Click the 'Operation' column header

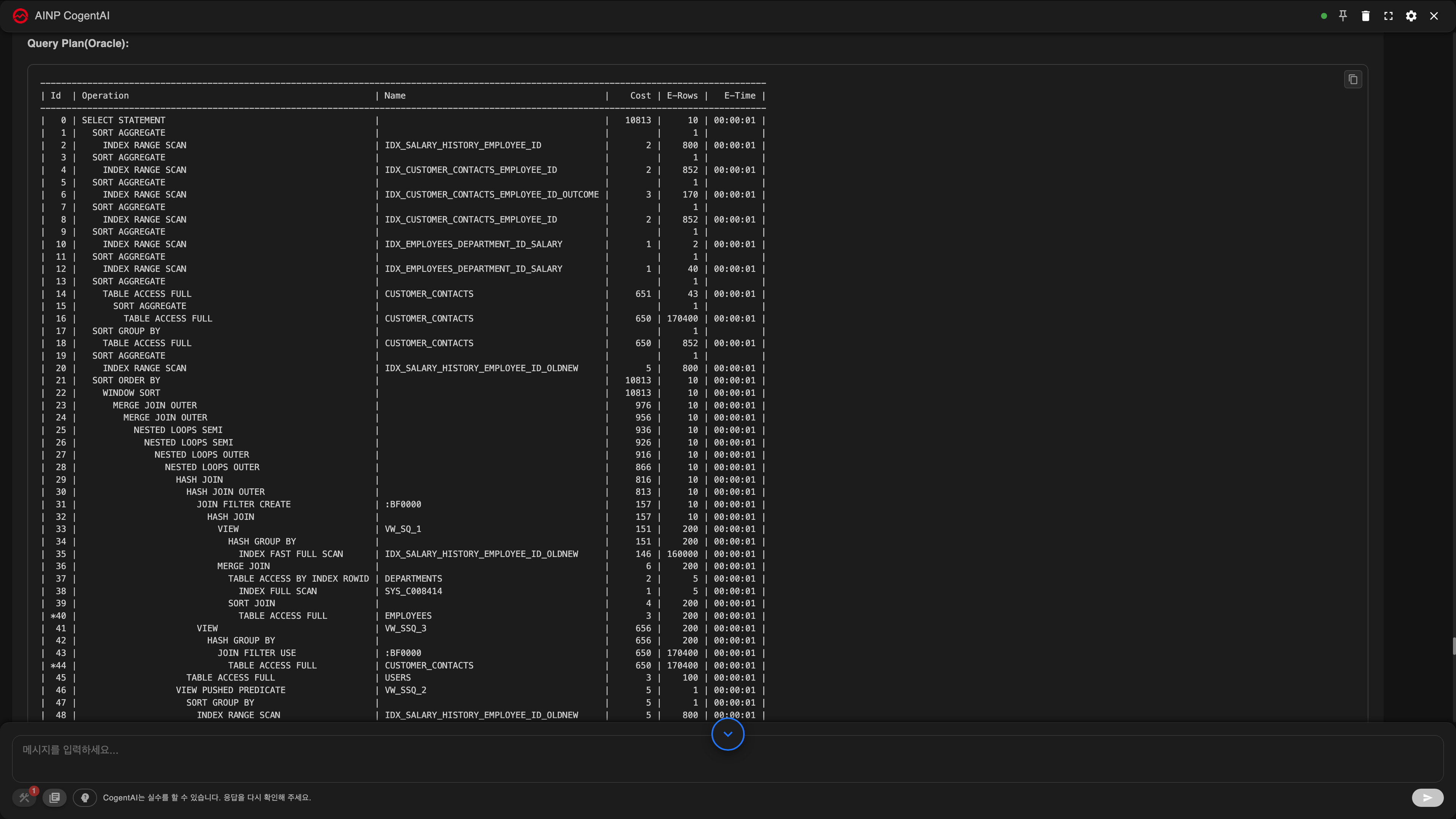[x=105, y=96]
